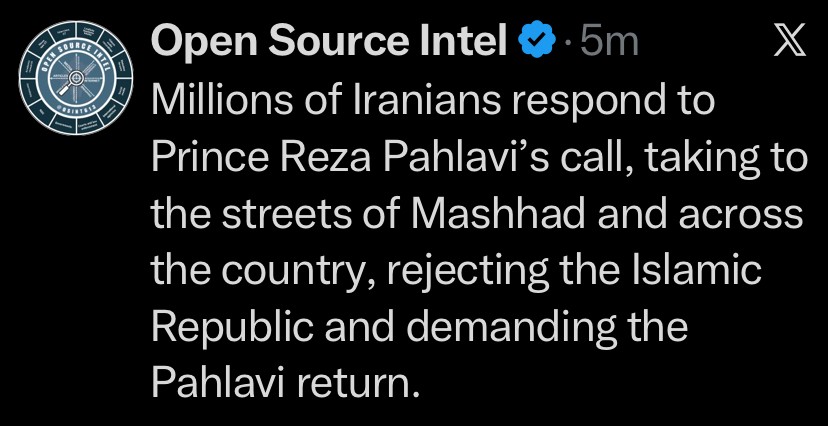Click the word "Intel" in the account name
The width and height of the screenshot is (828, 426).
click(x=460, y=41)
